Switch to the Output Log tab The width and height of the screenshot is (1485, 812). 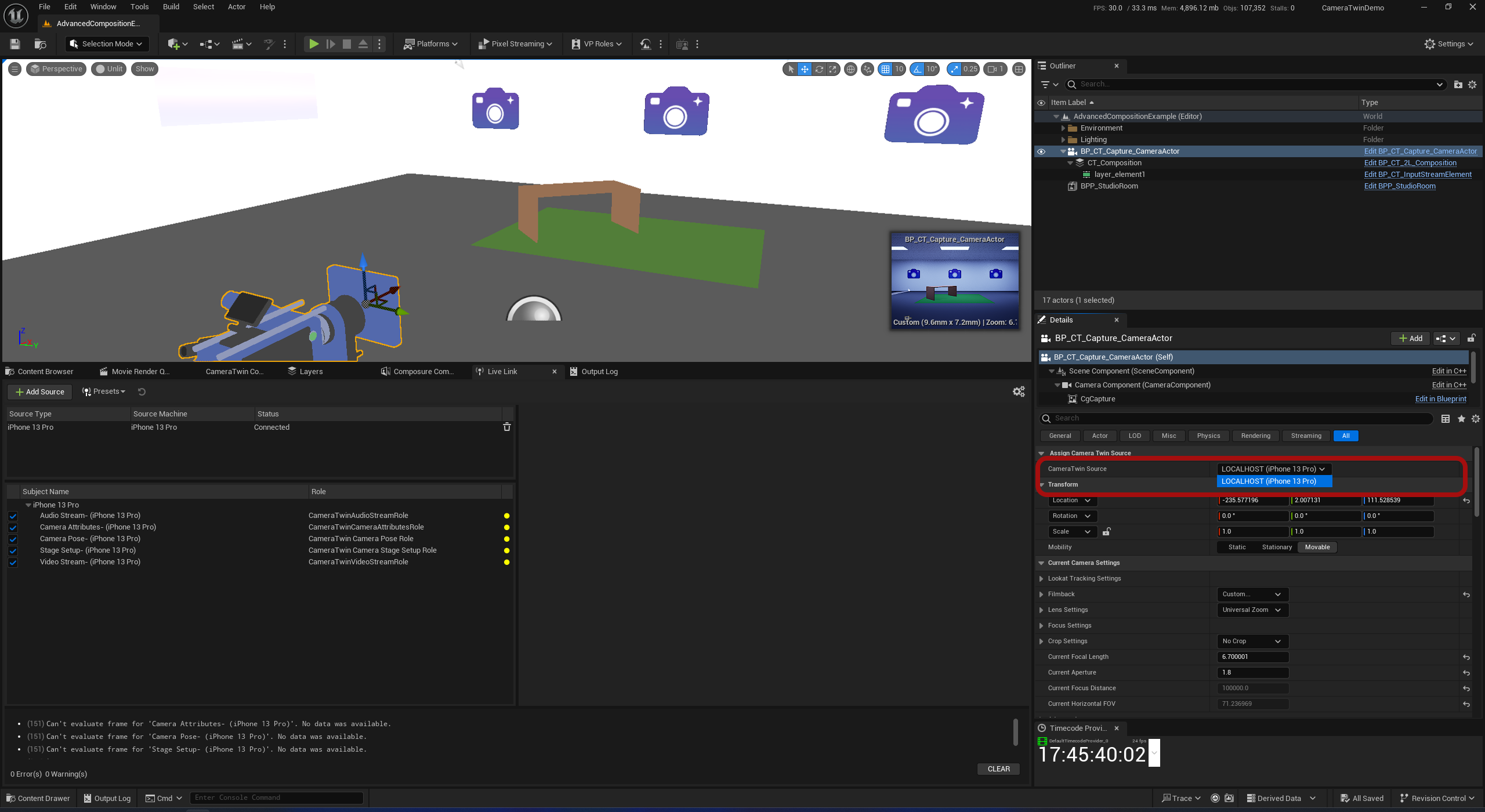pyautogui.click(x=594, y=372)
